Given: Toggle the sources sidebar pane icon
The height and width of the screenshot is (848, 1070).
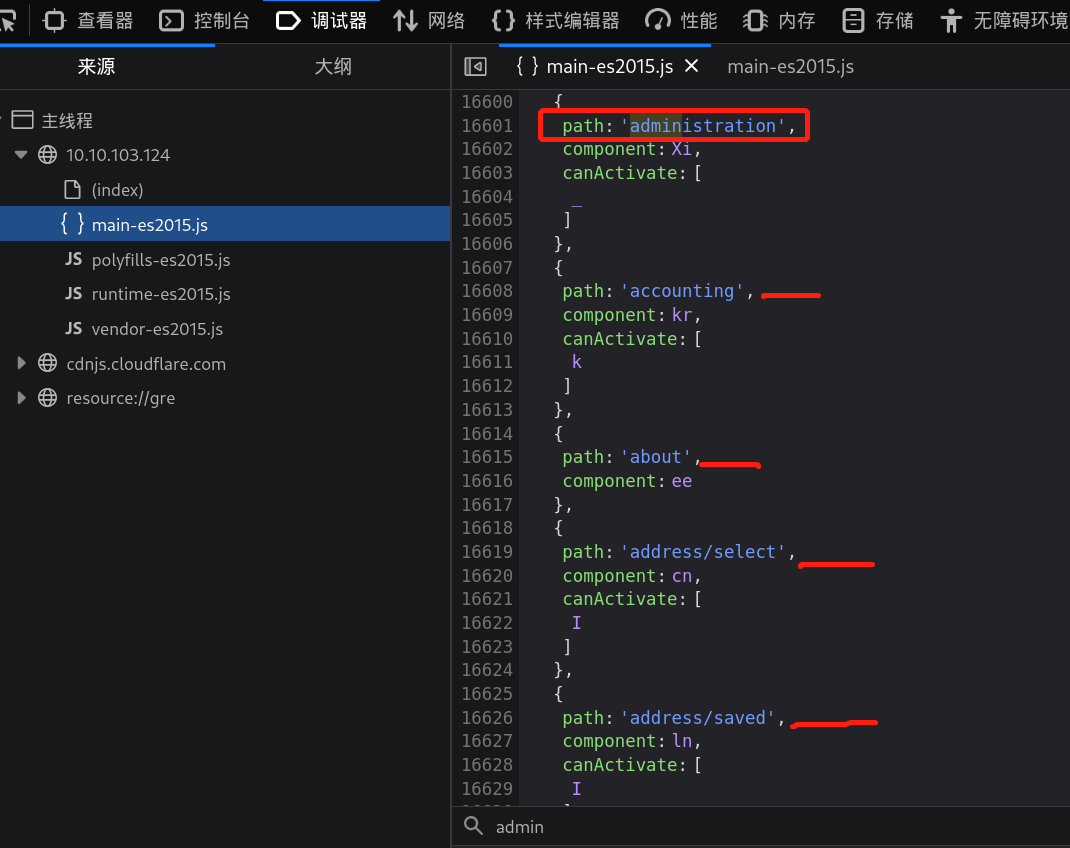Looking at the screenshot, I should coord(476,67).
